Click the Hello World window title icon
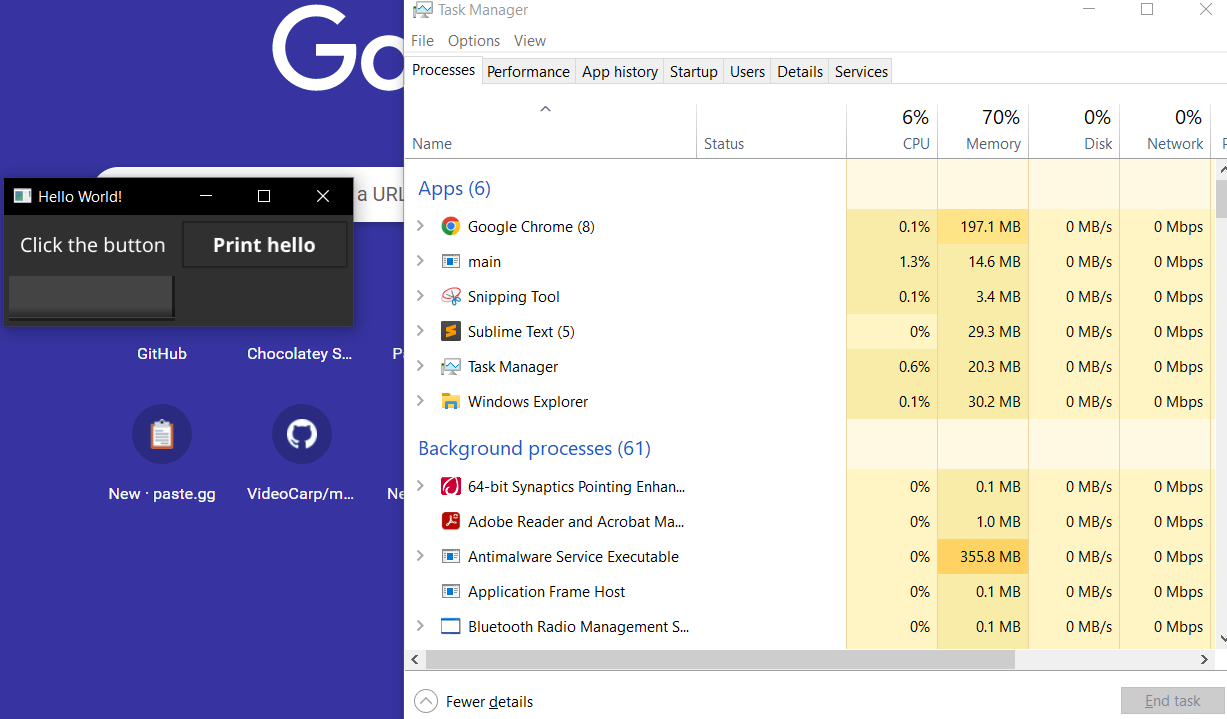The image size is (1227, 719). pyautogui.click(x=22, y=196)
